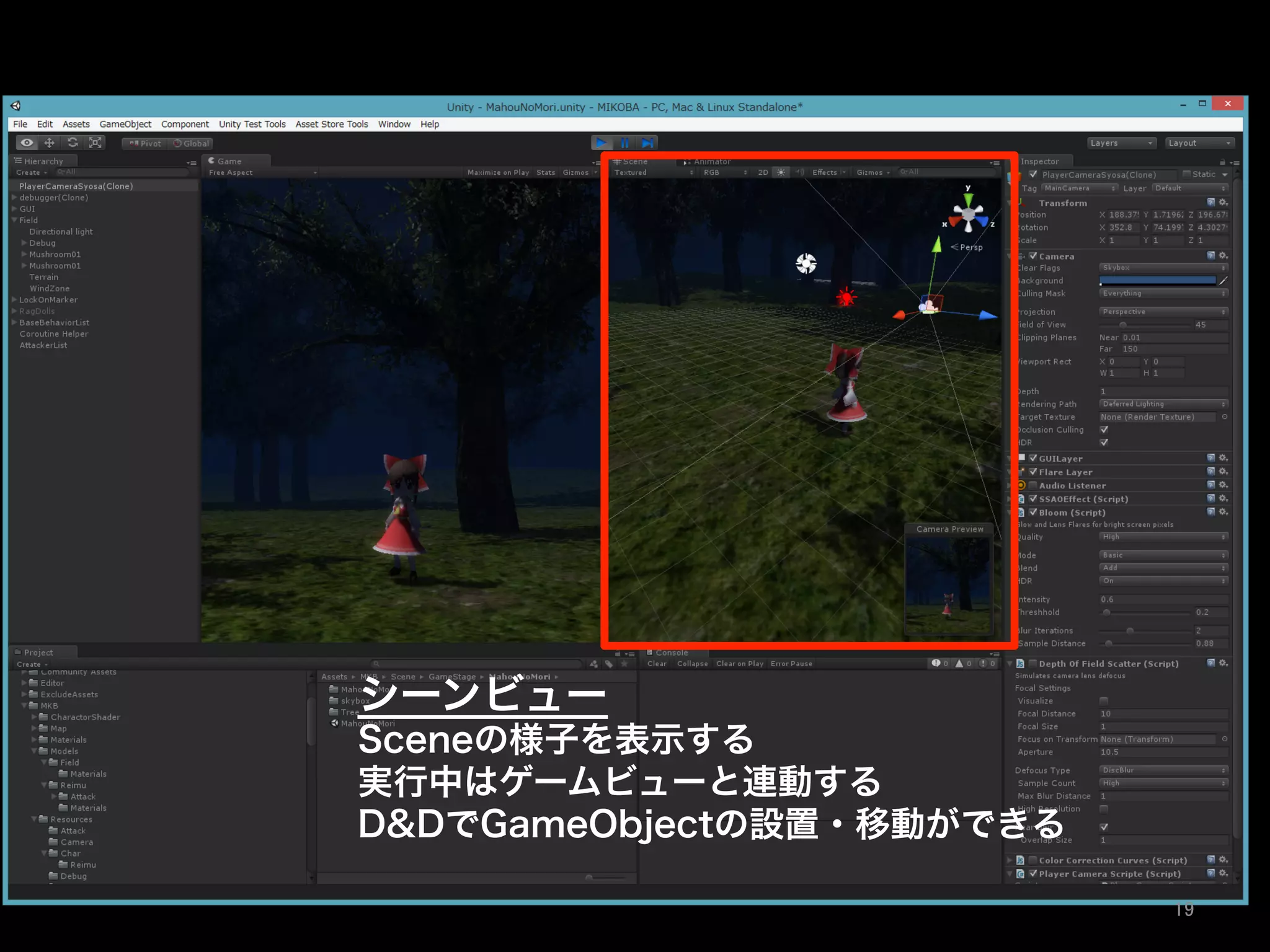Screen dimensions: 1270x952
Task: Pick background color with eyedropper
Action: coord(1223,281)
